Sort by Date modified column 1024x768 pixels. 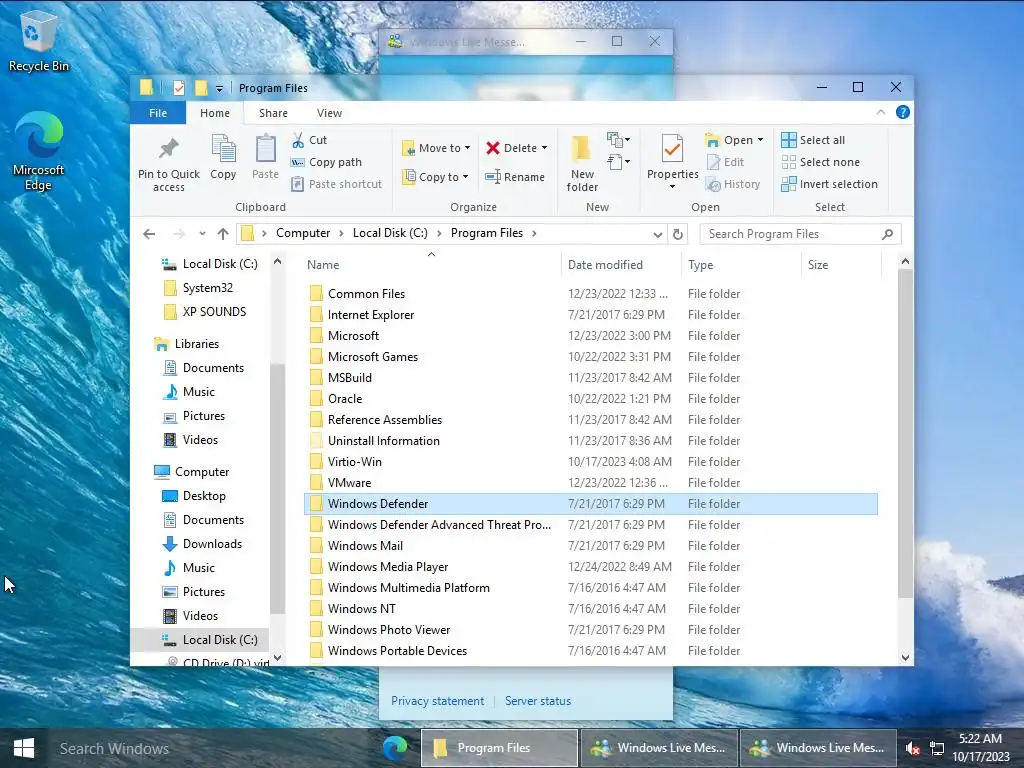pos(620,264)
